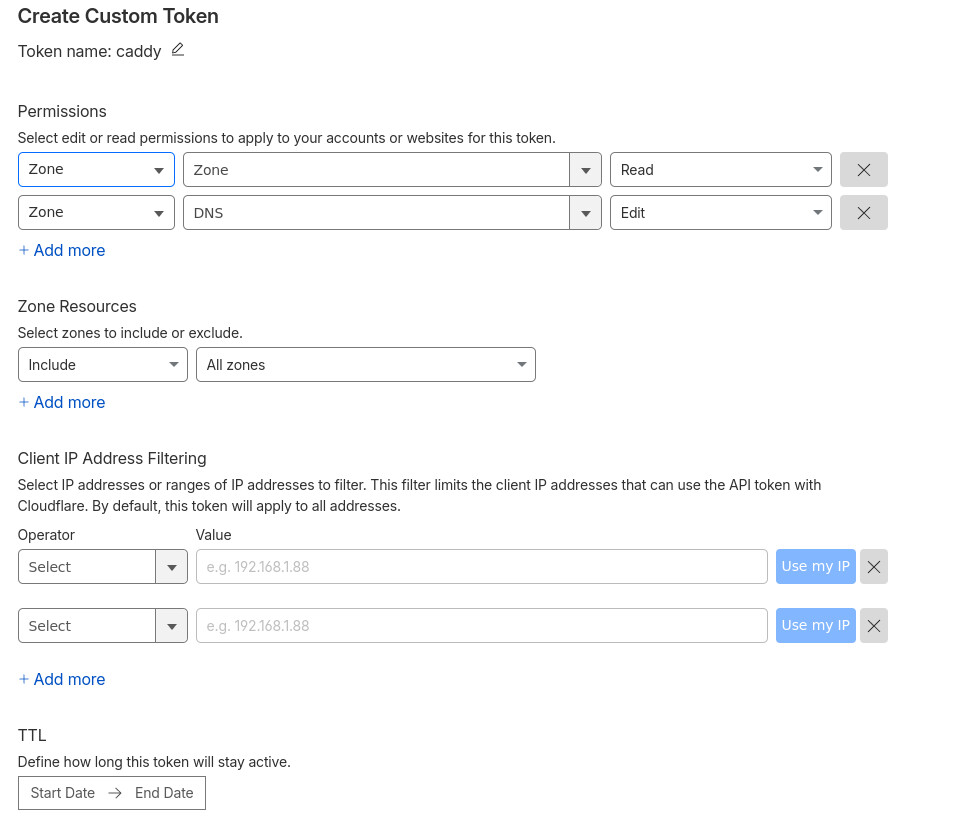Remove the DNS Edit permission row
This screenshot has width=958, height=838.
coord(863,213)
